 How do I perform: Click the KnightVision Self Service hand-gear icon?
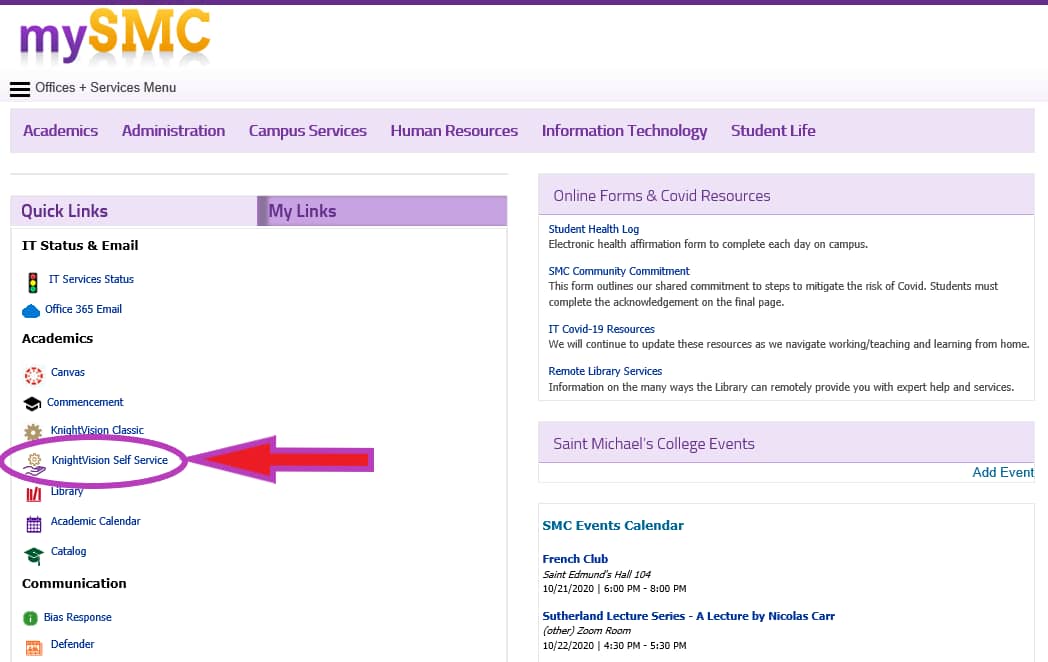34,463
